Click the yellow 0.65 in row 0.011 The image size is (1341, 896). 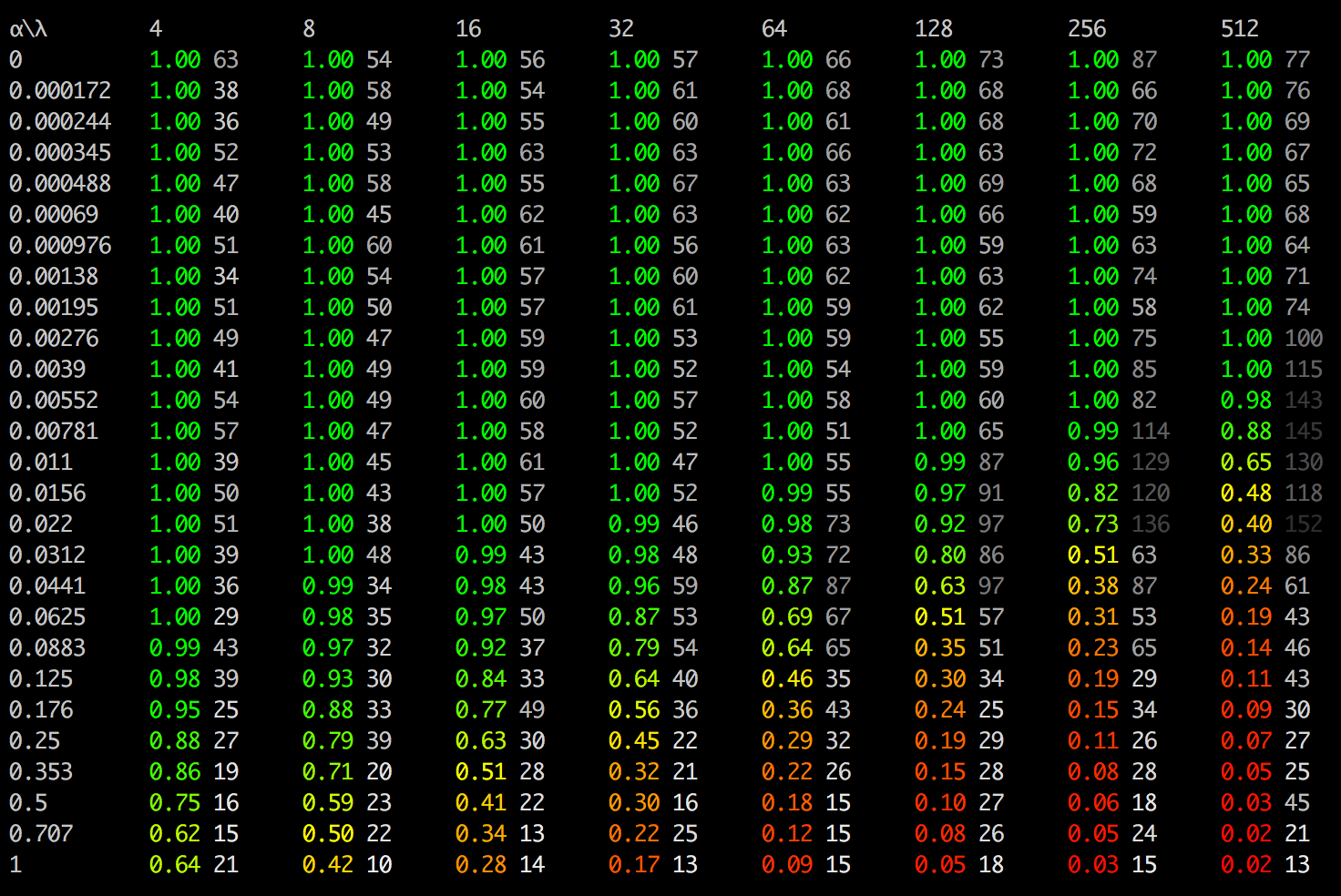1246,463
